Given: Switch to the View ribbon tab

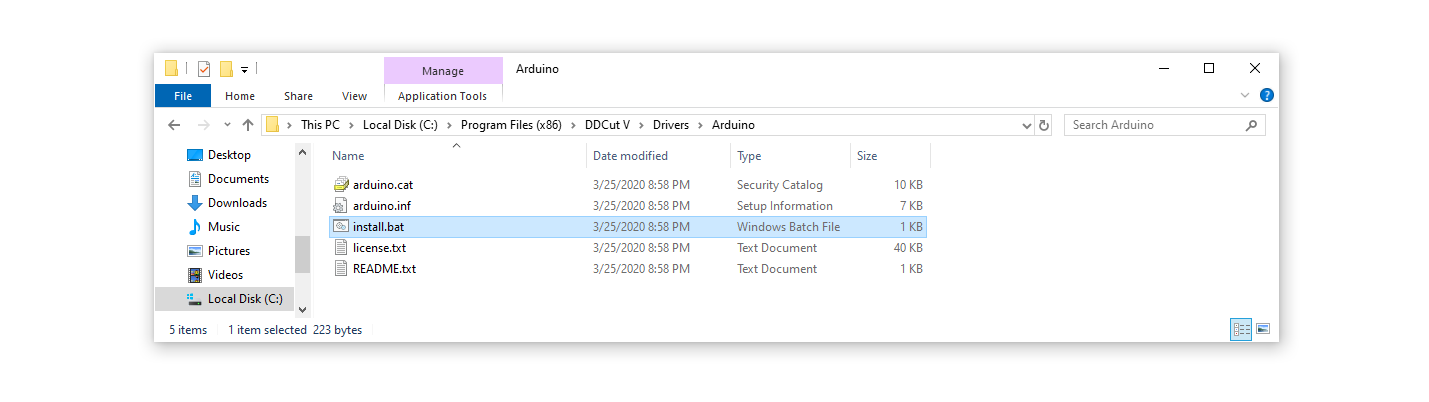Looking at the screenshot, I should [x=354, y=96].
